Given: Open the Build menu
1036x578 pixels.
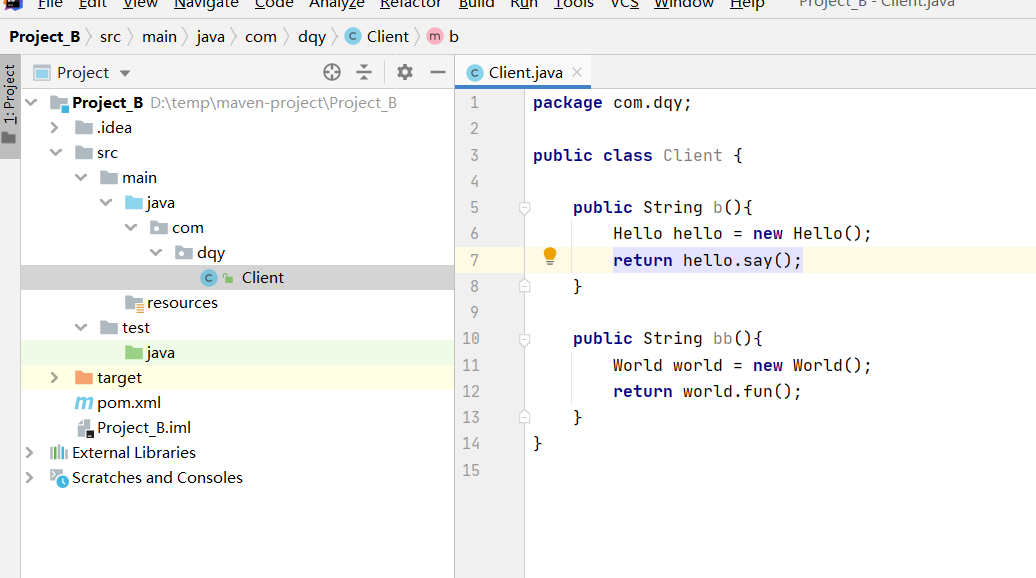Looking at the screenshot, I should coord(476,4).
